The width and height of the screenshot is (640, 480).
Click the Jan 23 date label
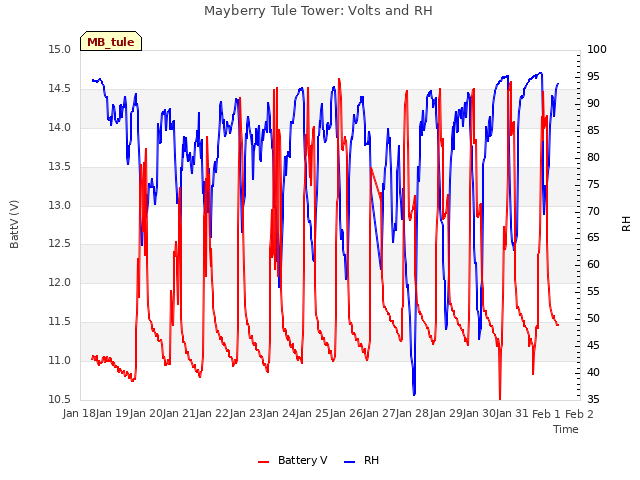(x=245, y=413)
